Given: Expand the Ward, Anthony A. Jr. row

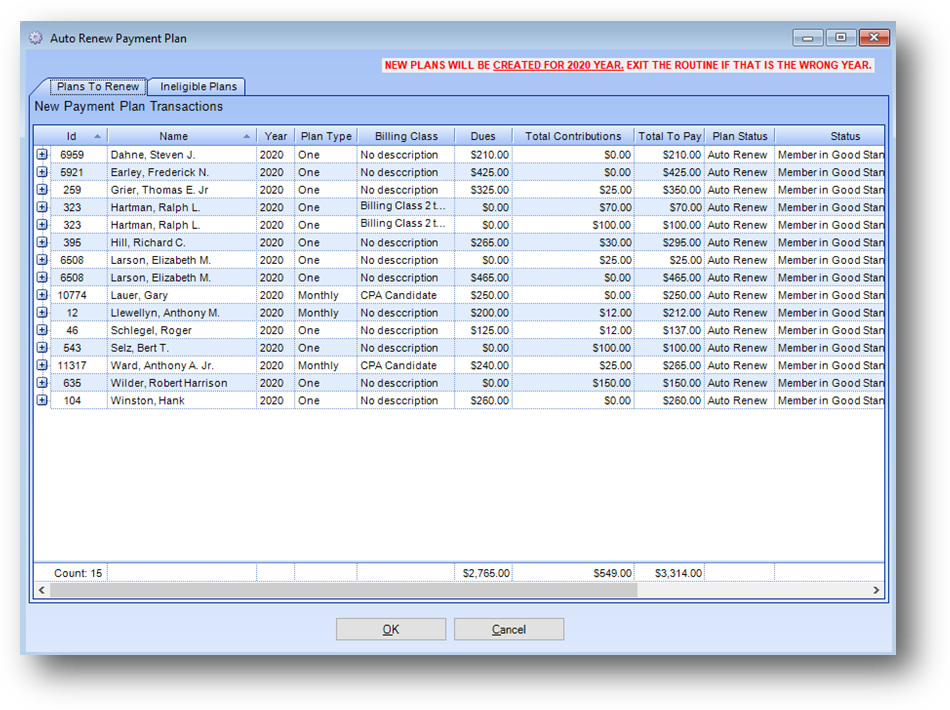Looking at the screenshot, I should (42, 365).
